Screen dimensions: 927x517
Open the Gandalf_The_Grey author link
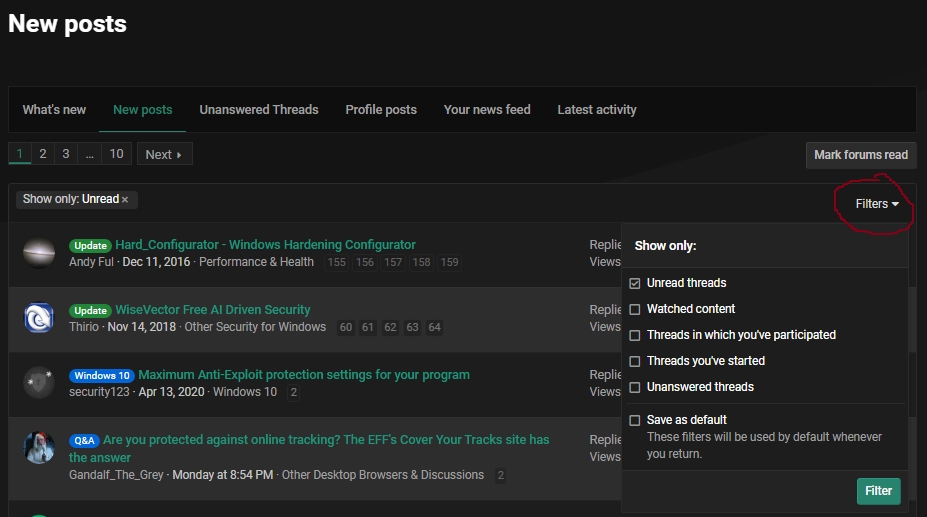click(x=116, y=475)
